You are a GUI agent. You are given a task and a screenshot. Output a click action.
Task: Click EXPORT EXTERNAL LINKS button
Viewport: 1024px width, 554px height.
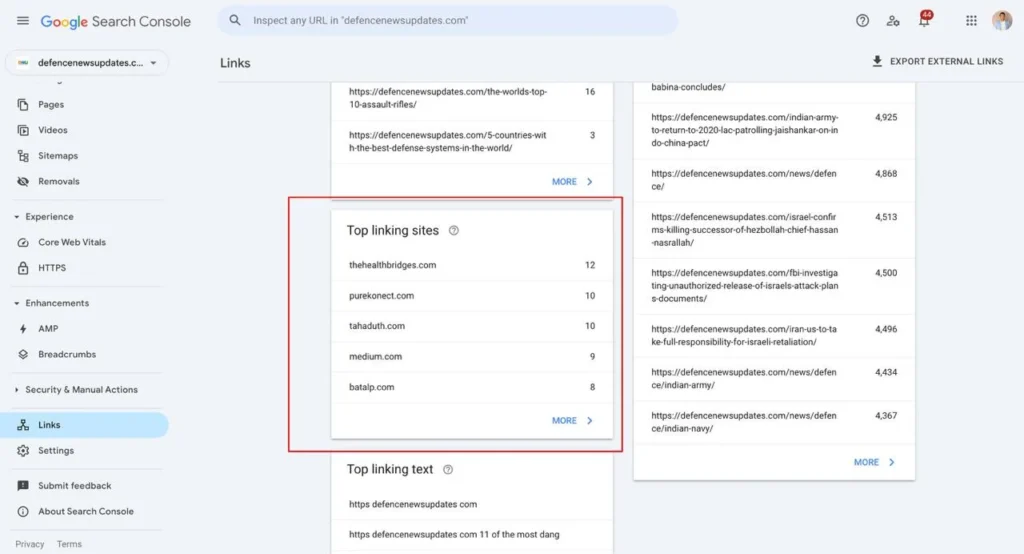point(937,61)
